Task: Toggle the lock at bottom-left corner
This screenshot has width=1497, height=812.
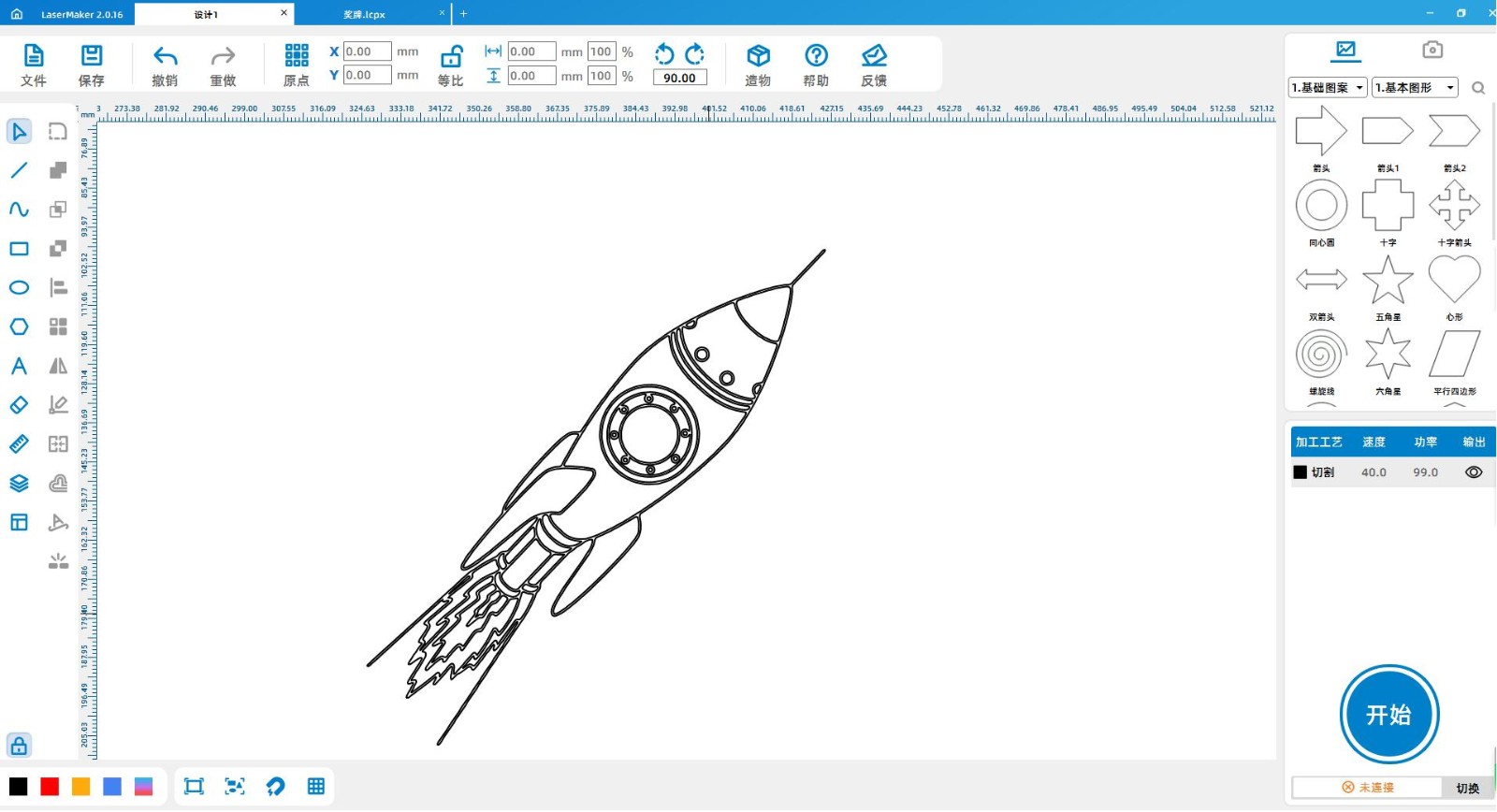Action: [x=19, y=746]
